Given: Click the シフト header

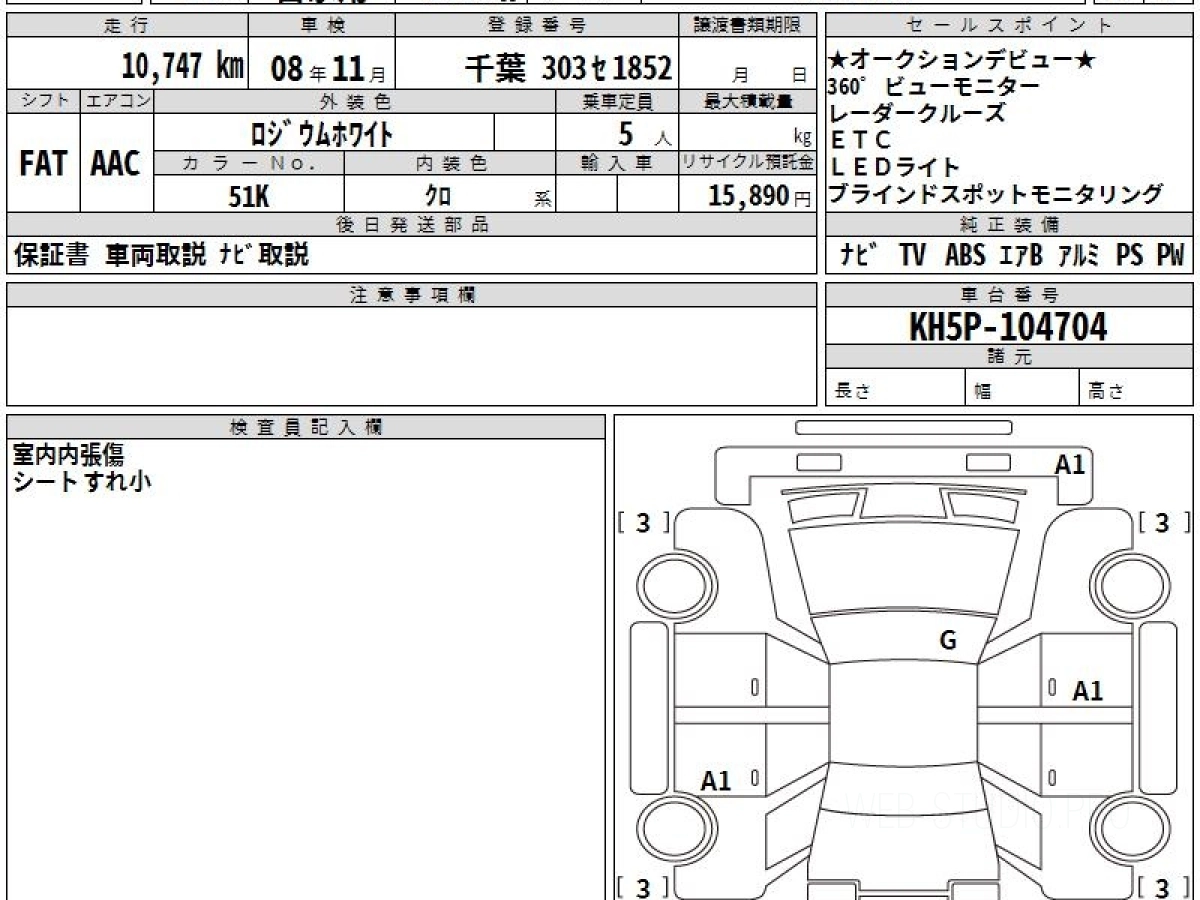Looking at the screenshot, I should (43, 101).
